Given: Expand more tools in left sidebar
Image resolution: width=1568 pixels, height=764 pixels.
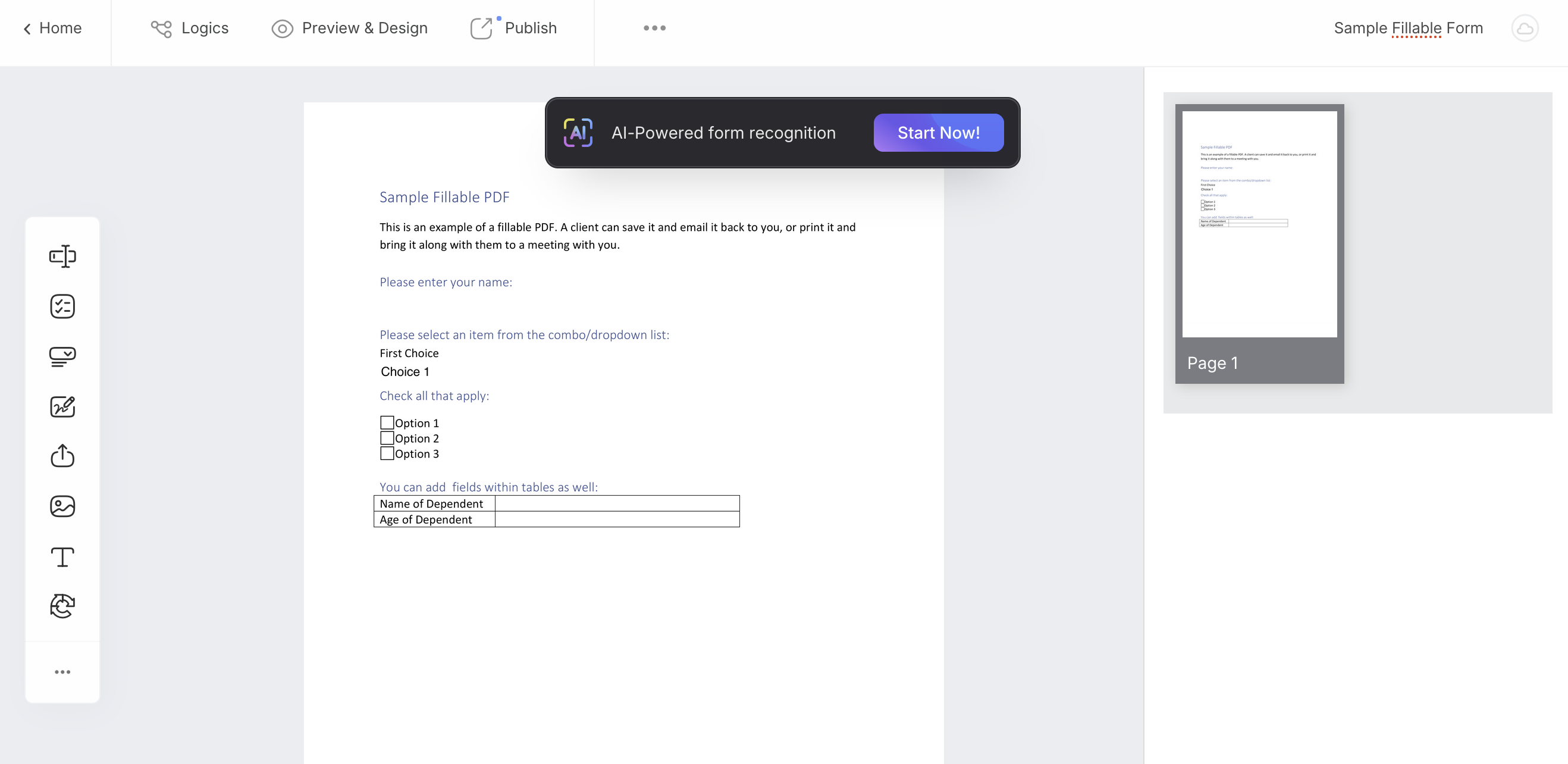Looking at the screenshot, I should coord(62,671).
